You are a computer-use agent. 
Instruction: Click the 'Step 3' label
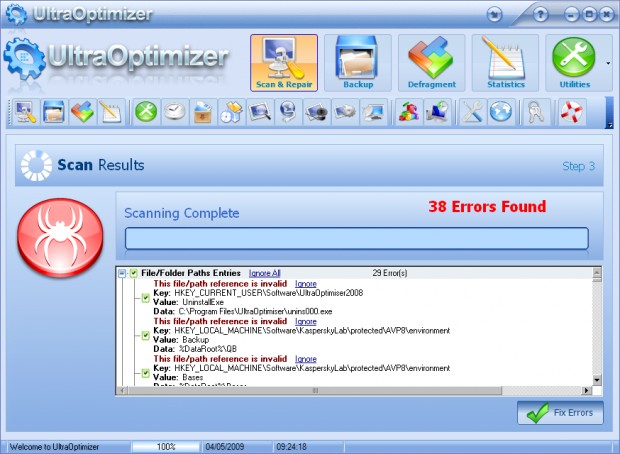(578, 166)
